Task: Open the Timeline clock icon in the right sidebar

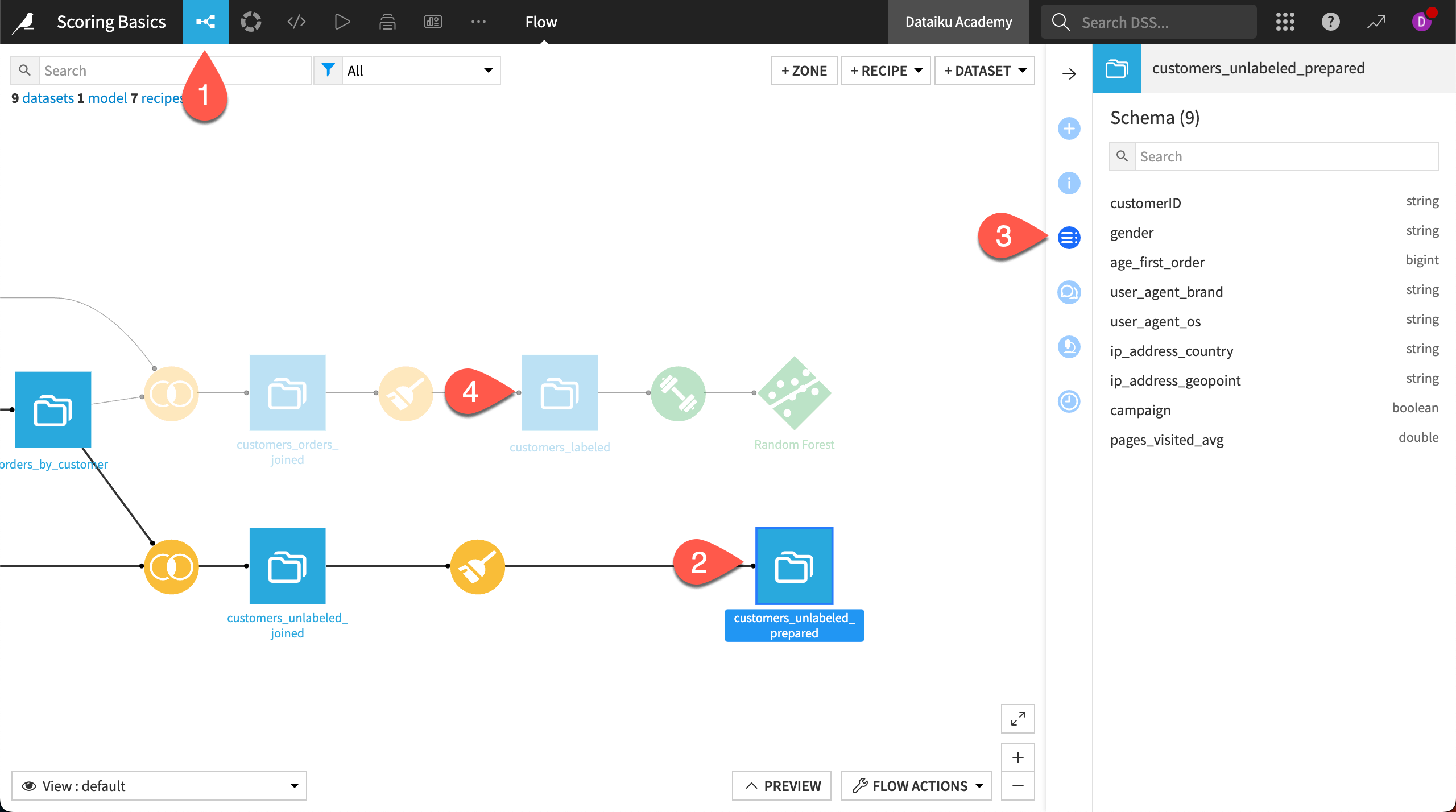Action: tap(1069, 401)
